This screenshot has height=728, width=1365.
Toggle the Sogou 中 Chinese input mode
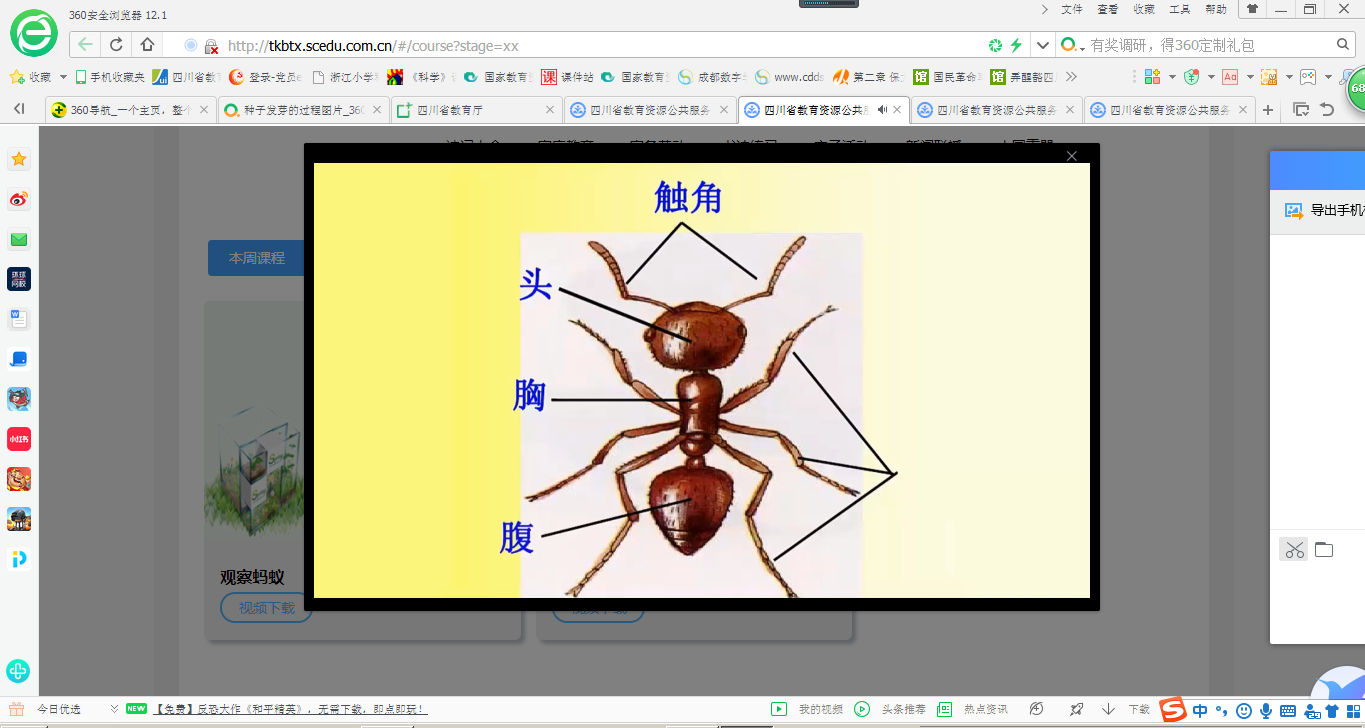point(1200,711)
